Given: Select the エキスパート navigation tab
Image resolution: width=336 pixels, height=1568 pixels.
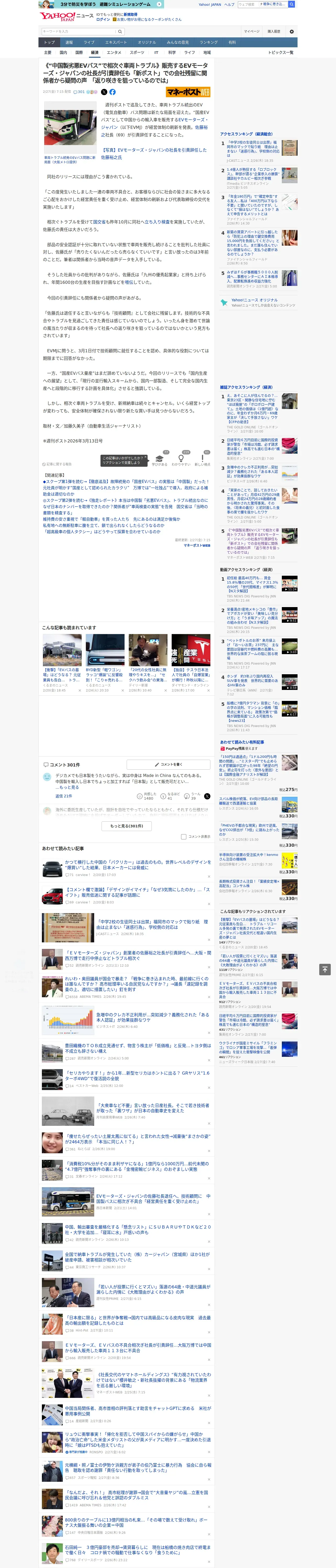Looking at the screenshot, I should click(x=116, y=43).
